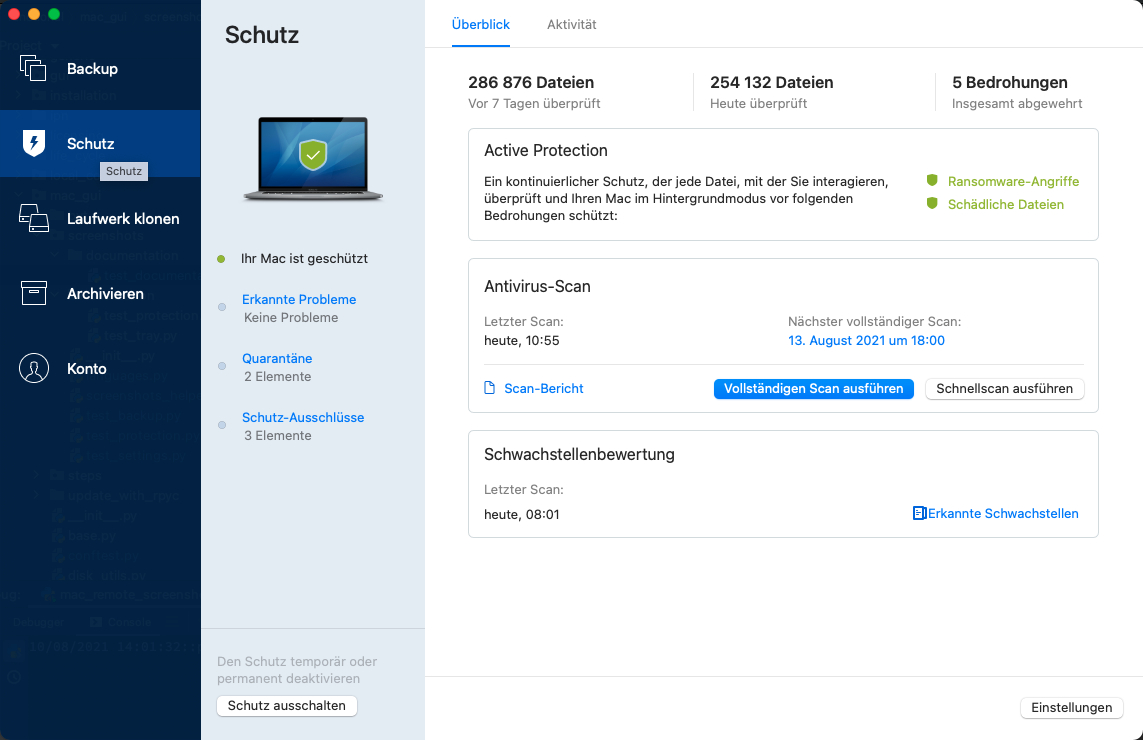Click the Heute überprüft caption
The height and width of the screenshot is (740, 1143).
point(758,104)
